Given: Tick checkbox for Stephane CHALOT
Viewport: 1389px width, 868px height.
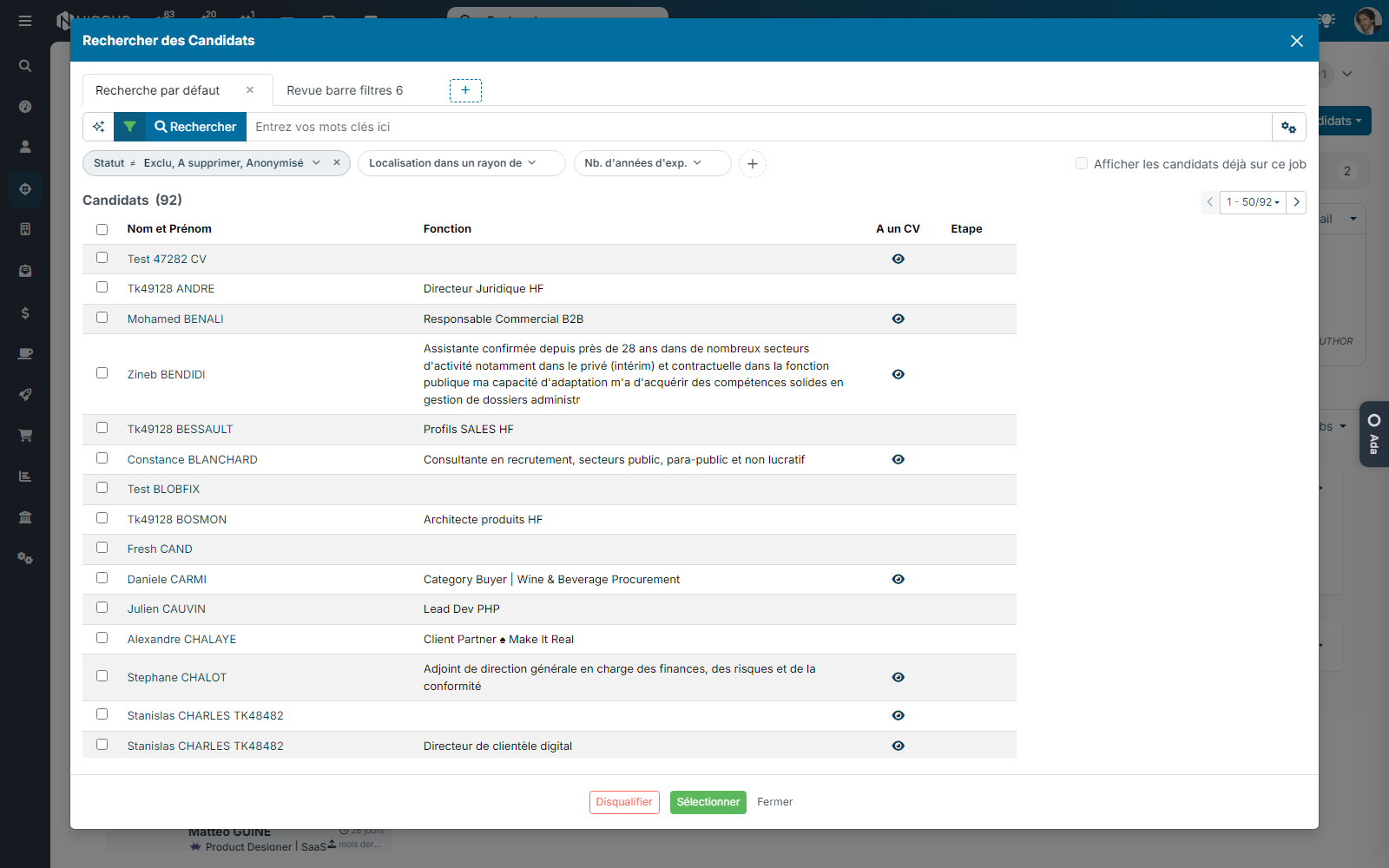Looking at the screenshot, I should click(102, 676).
